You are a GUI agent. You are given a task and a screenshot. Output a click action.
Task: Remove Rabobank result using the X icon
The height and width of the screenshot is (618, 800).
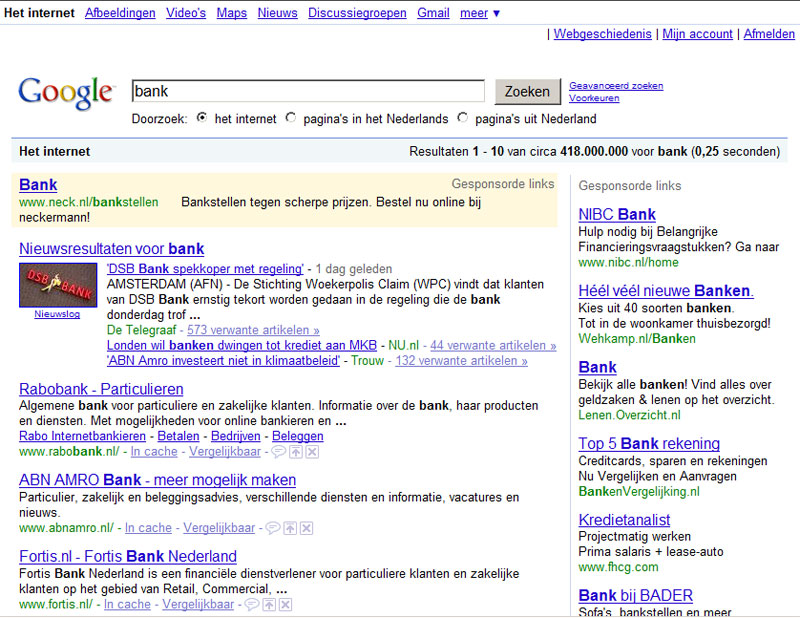coord(312,452)
